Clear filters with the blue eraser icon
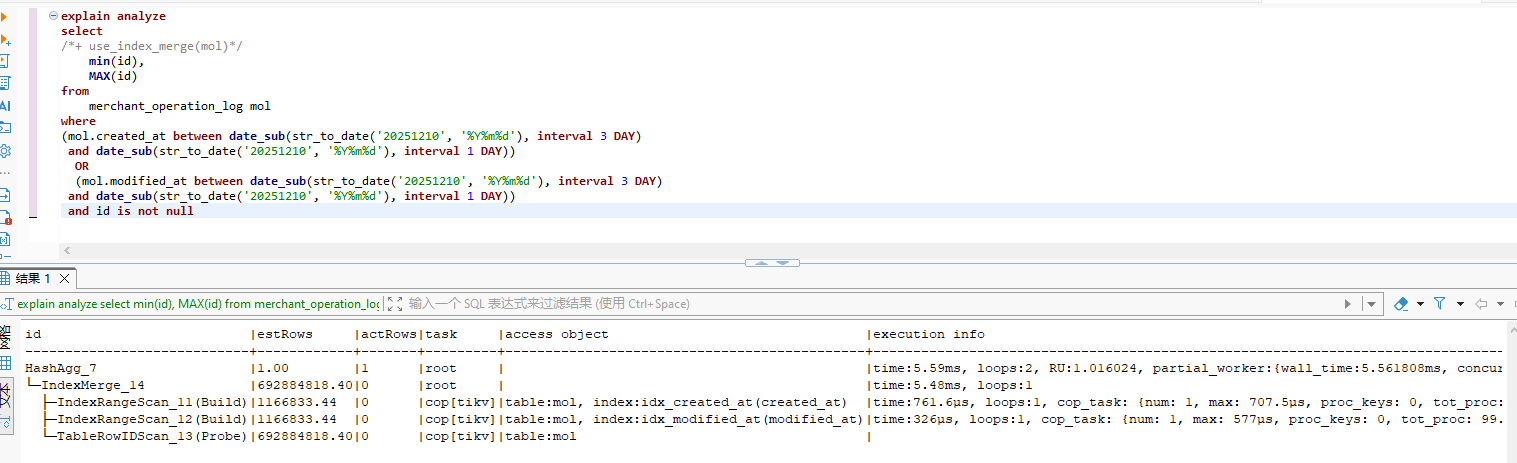 tap(1400, 303)
